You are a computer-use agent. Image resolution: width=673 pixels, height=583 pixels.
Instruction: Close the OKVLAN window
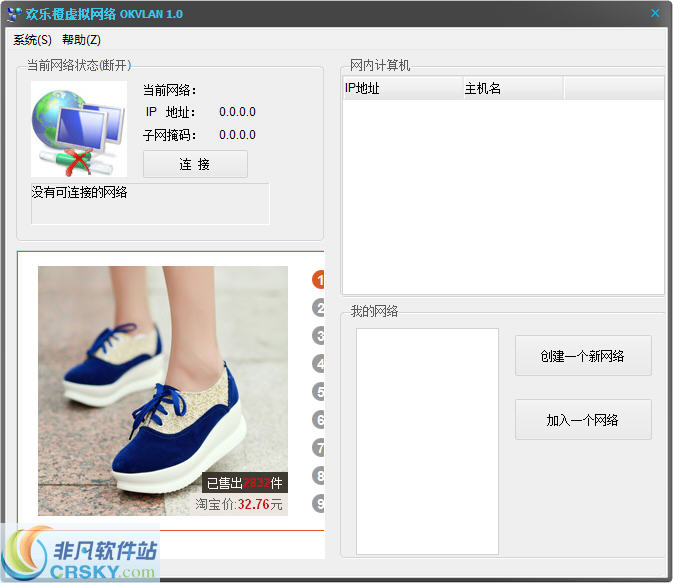(x=655, y=13)
